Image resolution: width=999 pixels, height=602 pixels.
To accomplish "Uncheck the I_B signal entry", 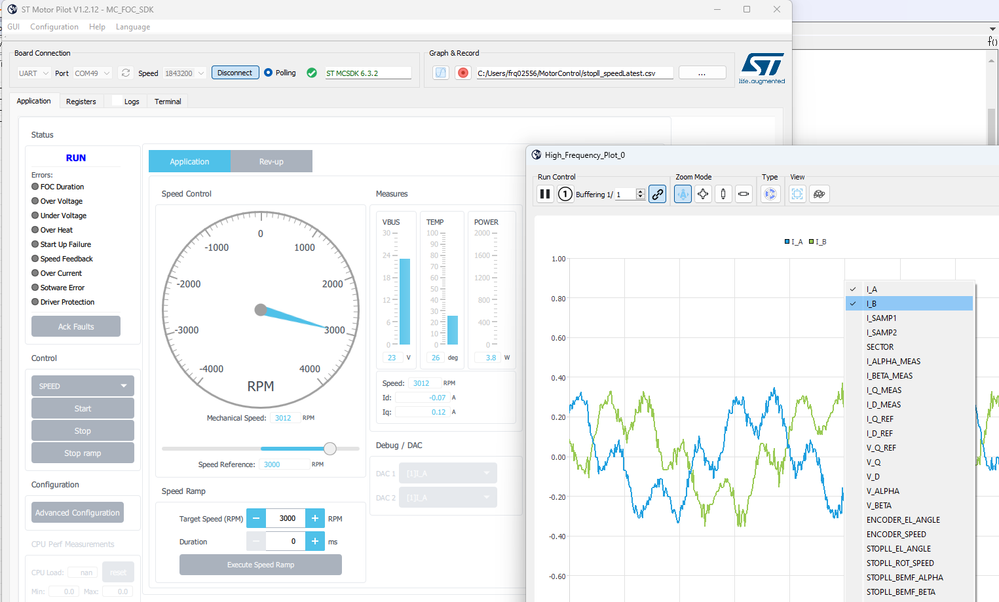I will [909, 304].
